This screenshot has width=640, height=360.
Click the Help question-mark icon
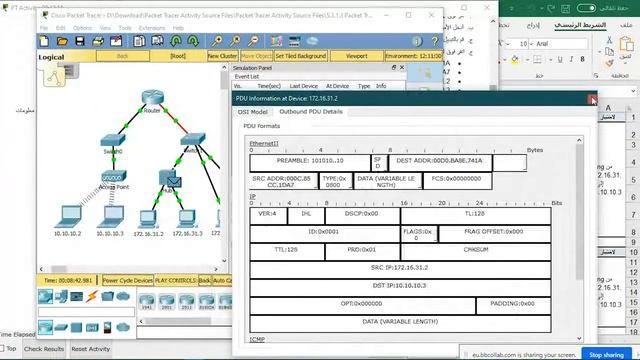(435, 41)
